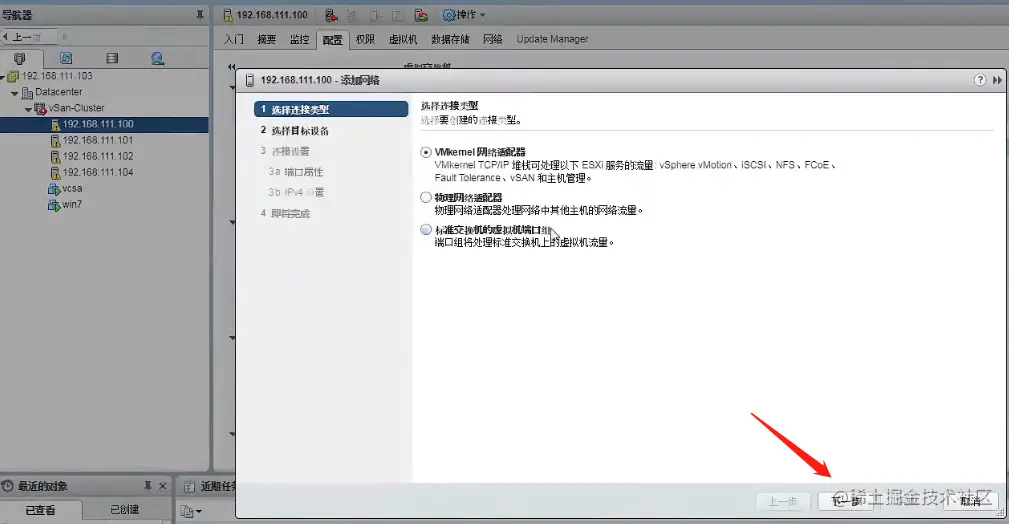Switch to the 数据存储 tab
This screenshot has height=524, width=1009.
(450, 39)
